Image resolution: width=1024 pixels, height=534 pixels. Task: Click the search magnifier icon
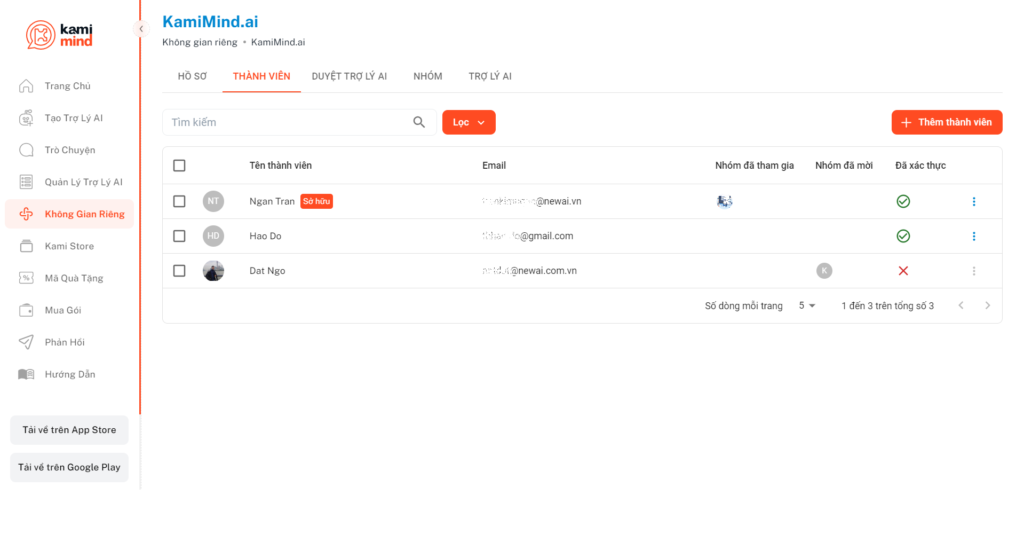419,122
